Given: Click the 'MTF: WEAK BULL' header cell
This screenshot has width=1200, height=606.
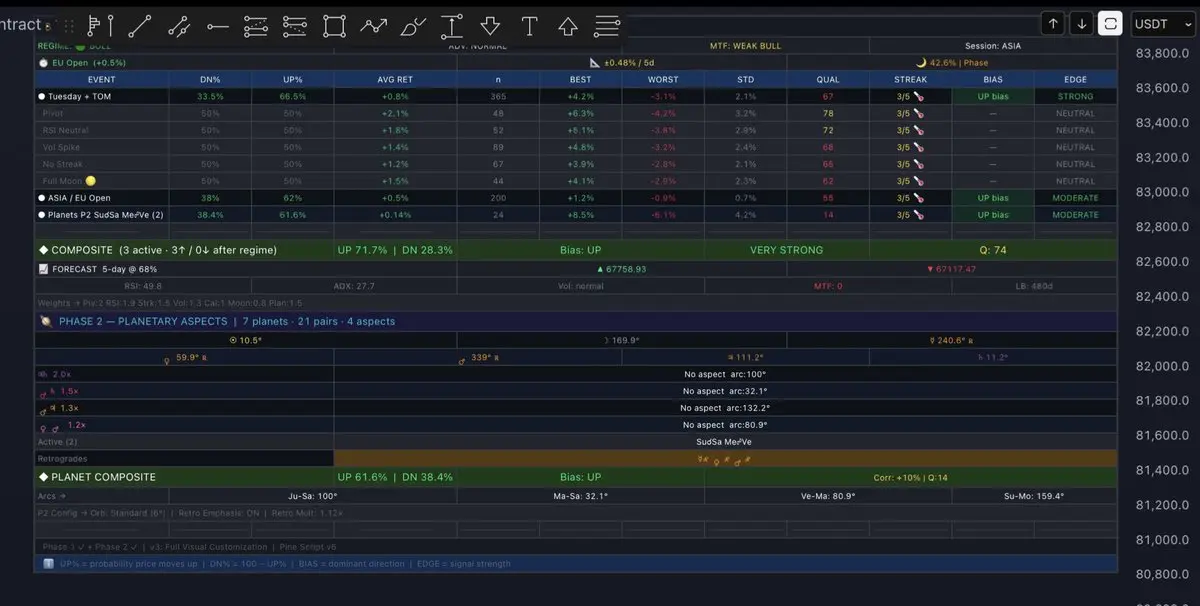Looking at the screenshot, I should 745,46.
